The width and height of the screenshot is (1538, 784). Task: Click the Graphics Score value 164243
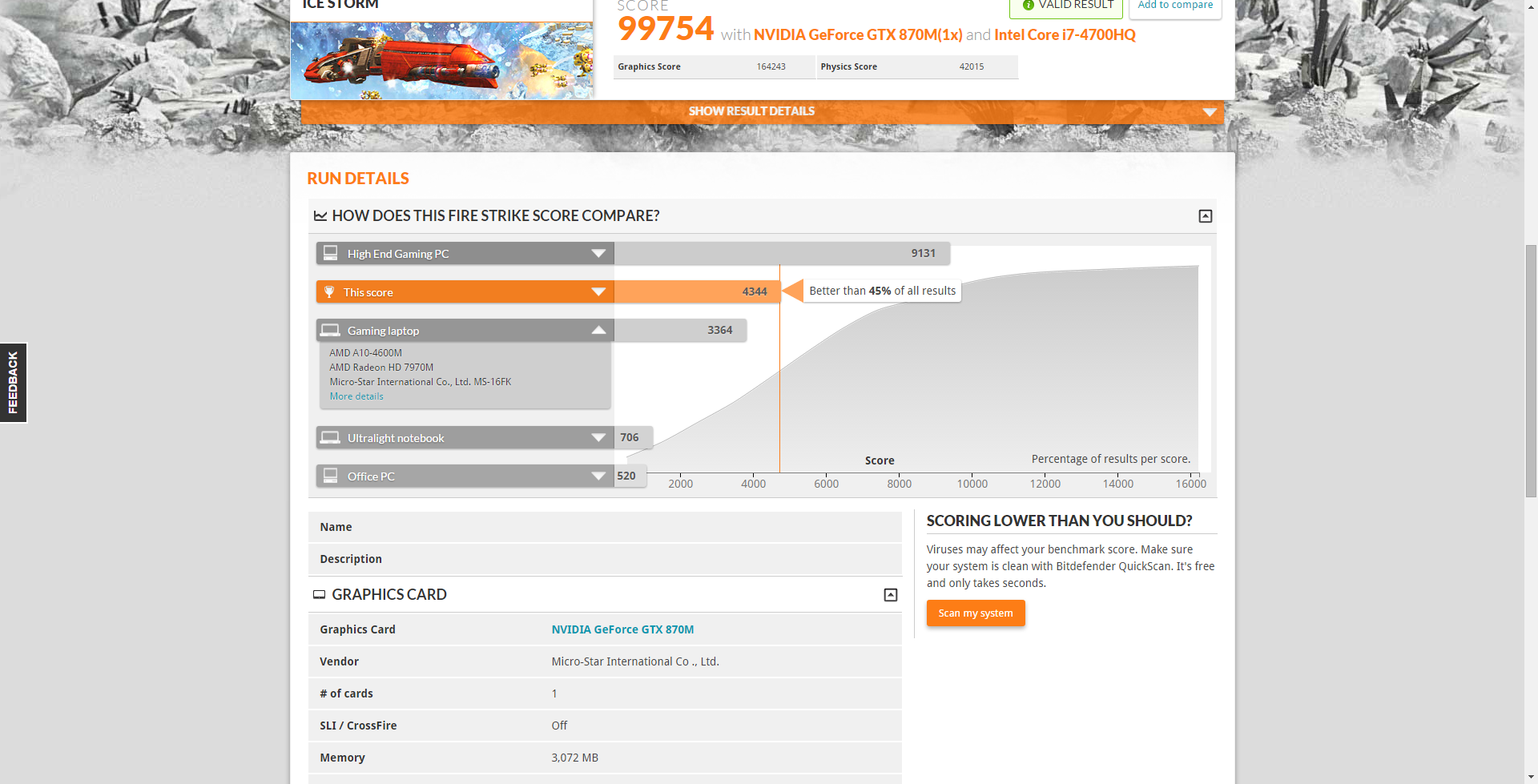click(x=771, y=66)
